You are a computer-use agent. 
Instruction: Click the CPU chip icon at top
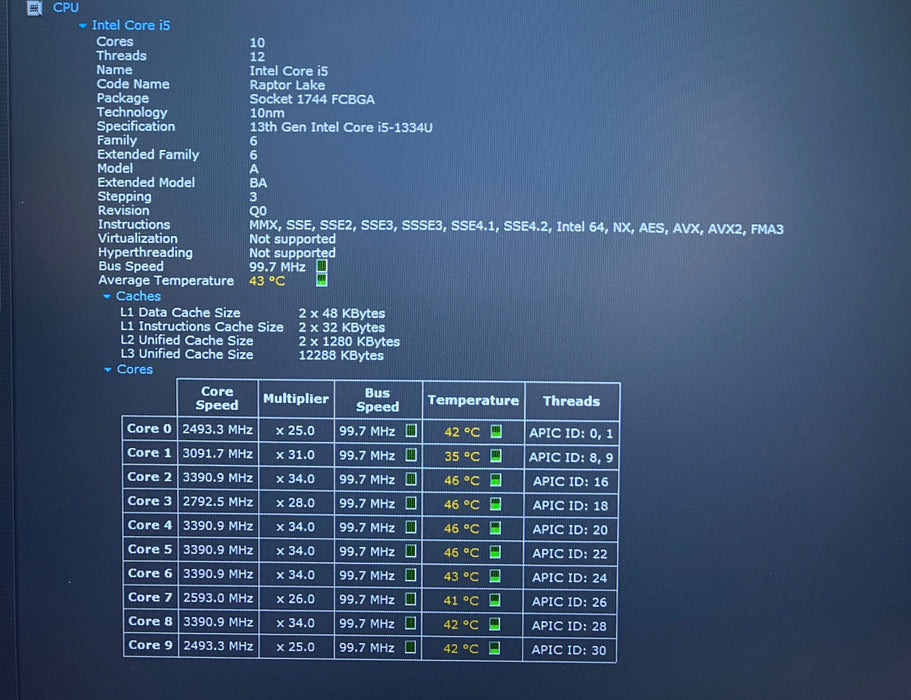click(x=35, y=8)
